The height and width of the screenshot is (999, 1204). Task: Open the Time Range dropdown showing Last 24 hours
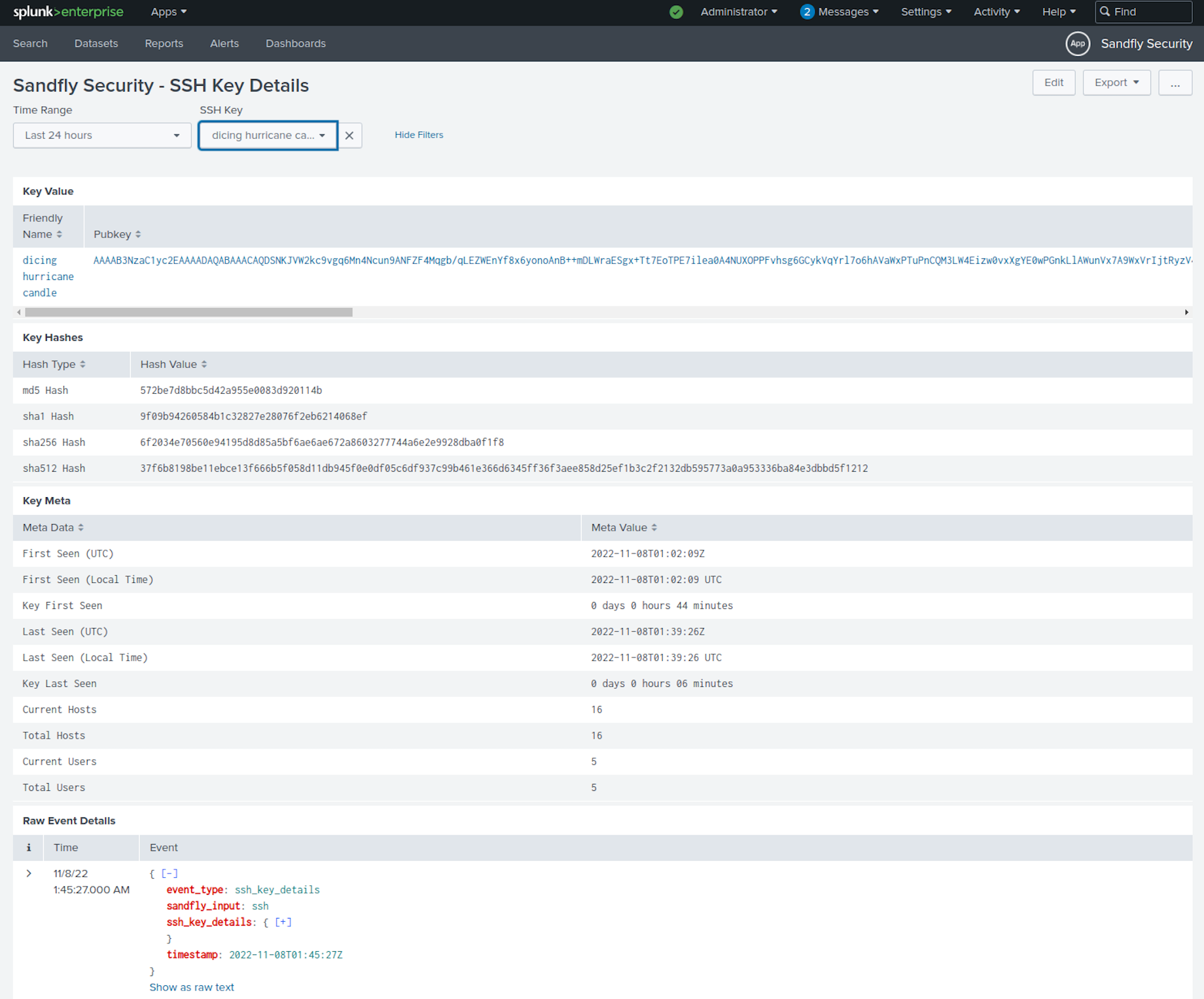[x=102, y=135]
